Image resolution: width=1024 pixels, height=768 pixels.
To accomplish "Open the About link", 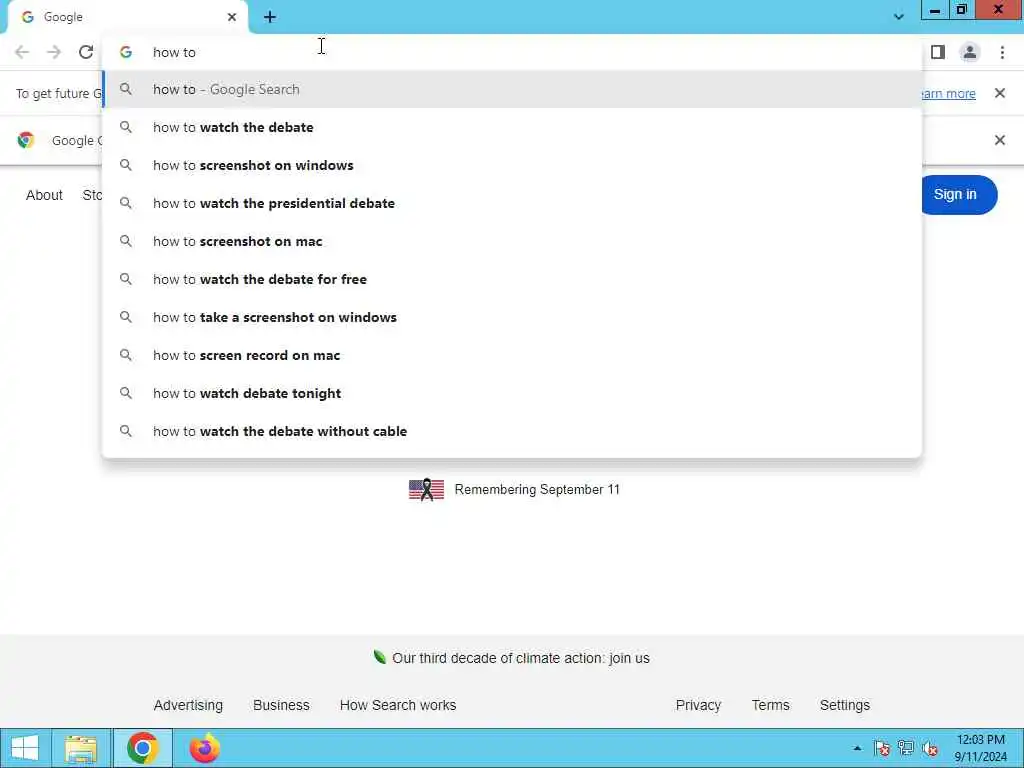I will click(44, 195).
